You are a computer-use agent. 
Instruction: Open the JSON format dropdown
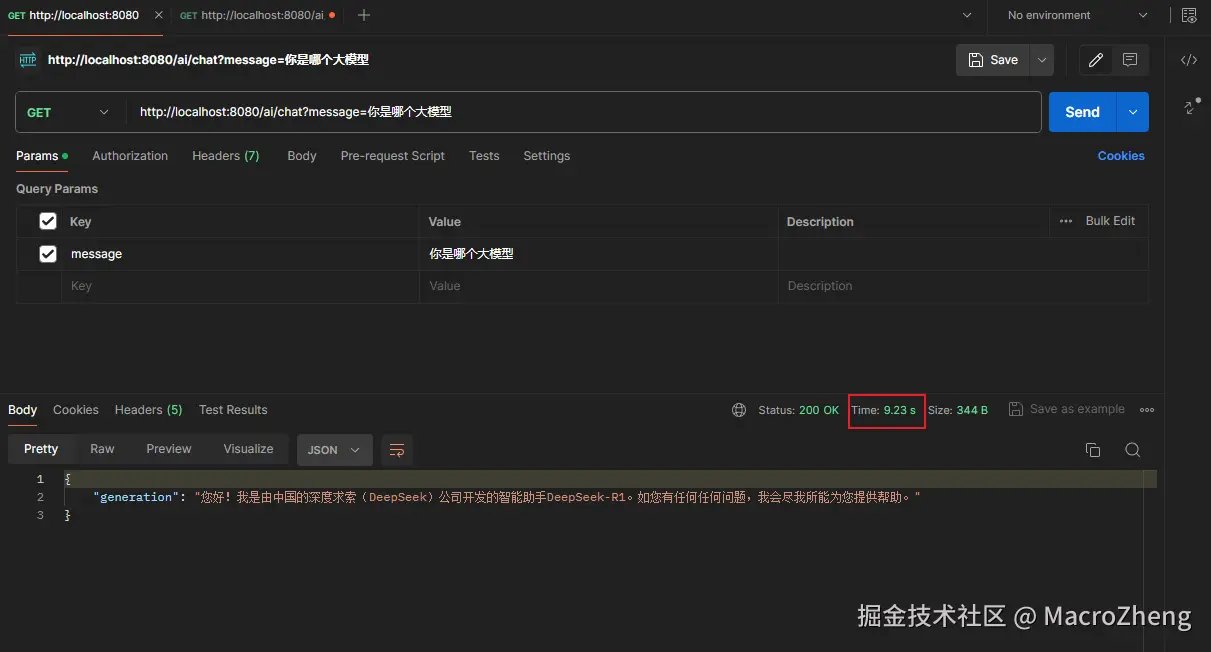click(335, 450)
